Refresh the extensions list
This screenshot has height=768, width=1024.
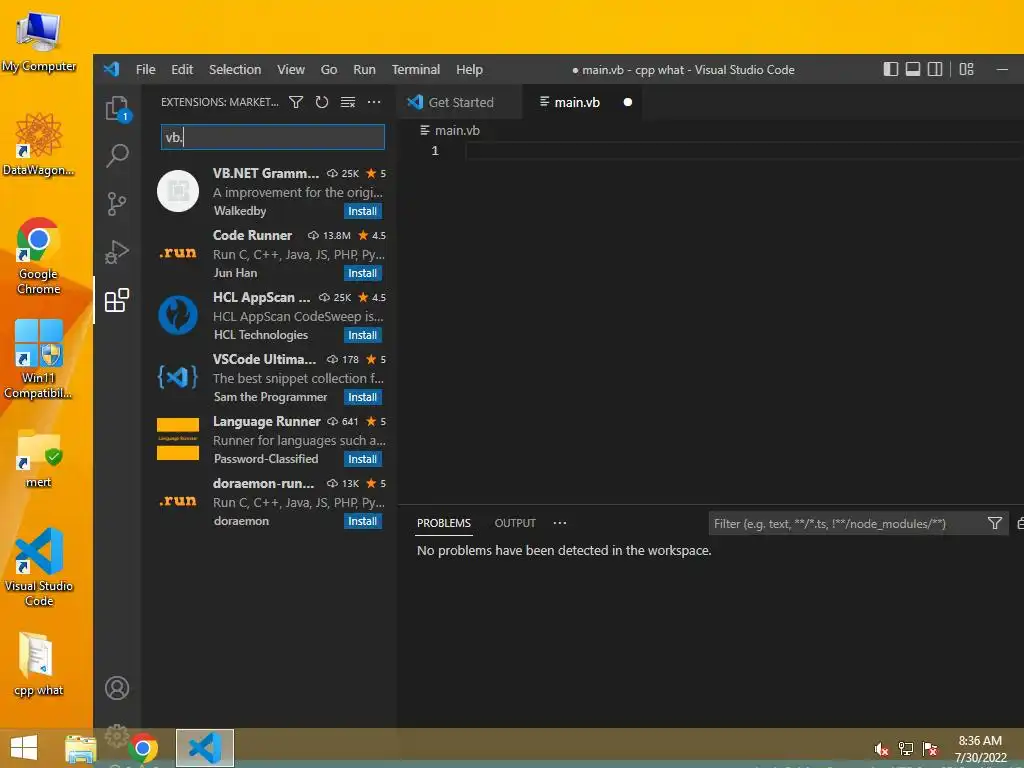322,103
